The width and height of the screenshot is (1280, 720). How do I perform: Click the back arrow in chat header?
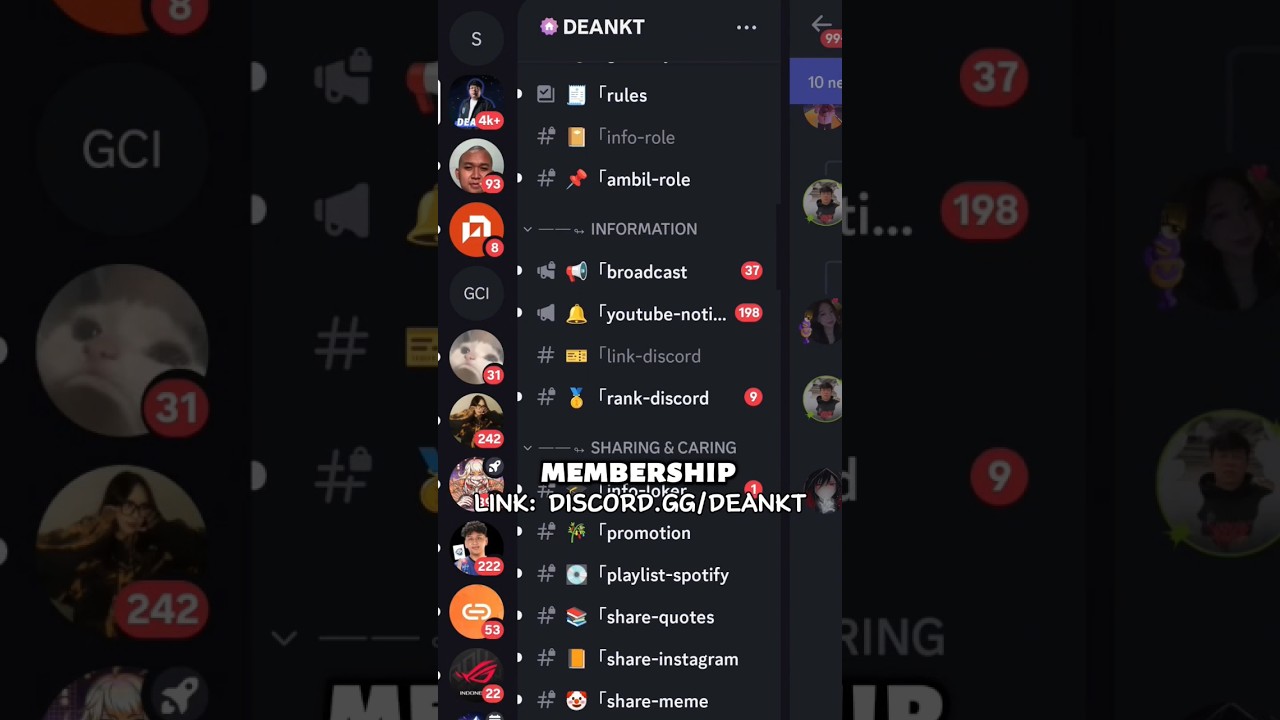point(821,24)
